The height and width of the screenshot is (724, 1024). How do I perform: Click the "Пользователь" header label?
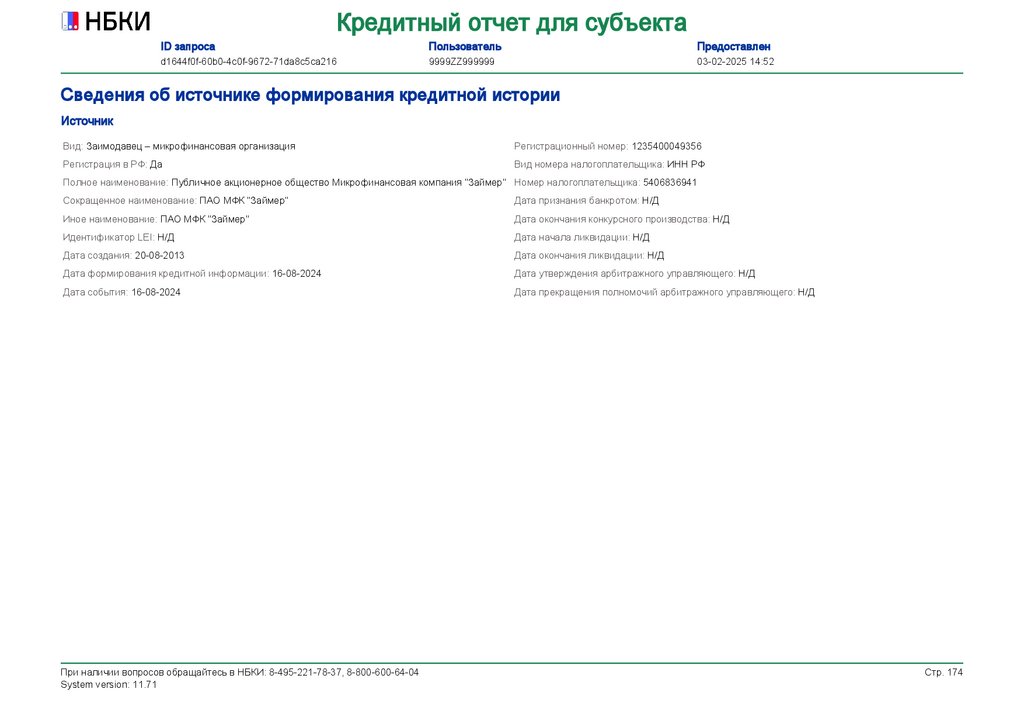pos(465,46)
